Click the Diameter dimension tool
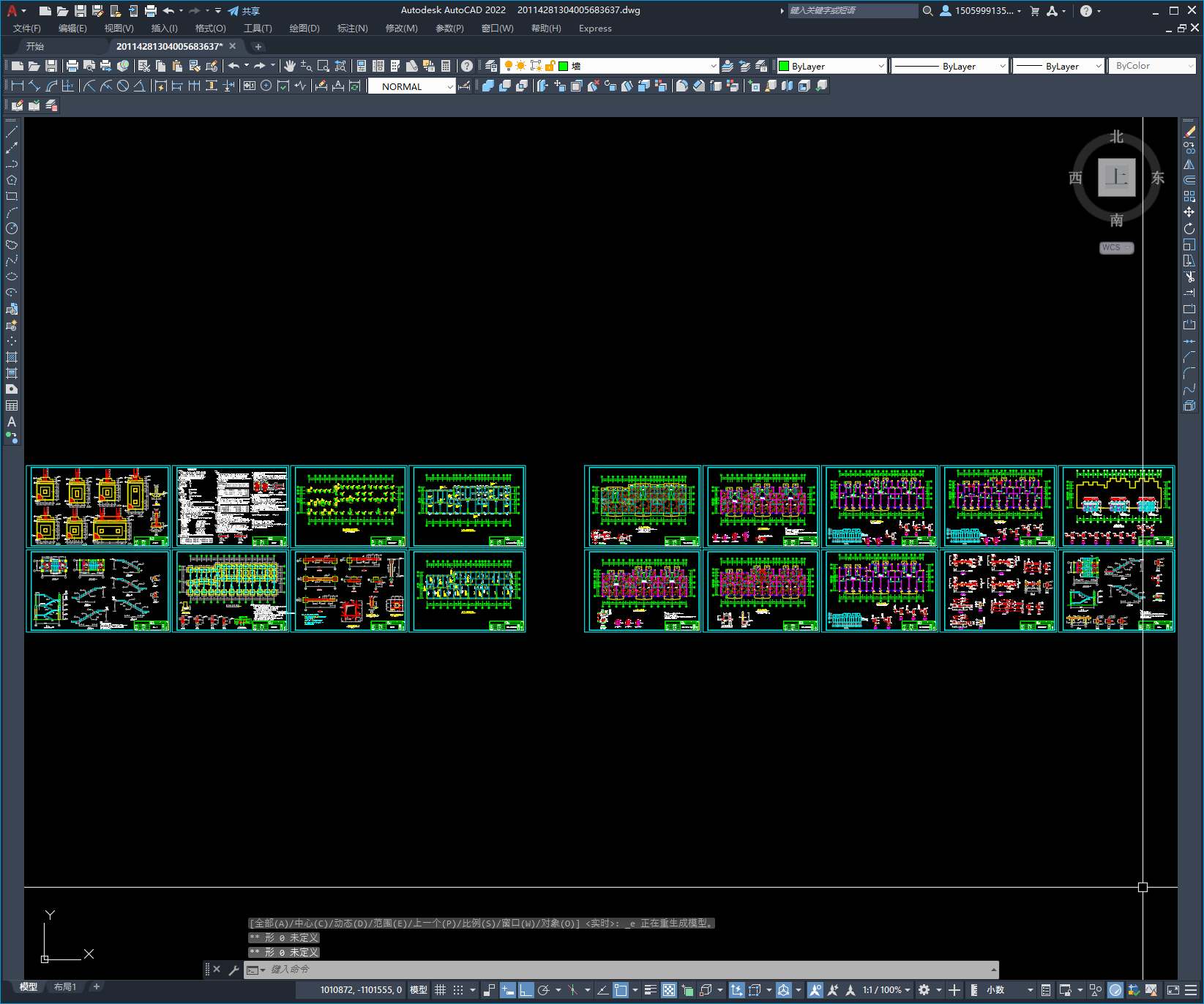Viewport: 1204px width, 1004px height. click(x=123, y=86)
